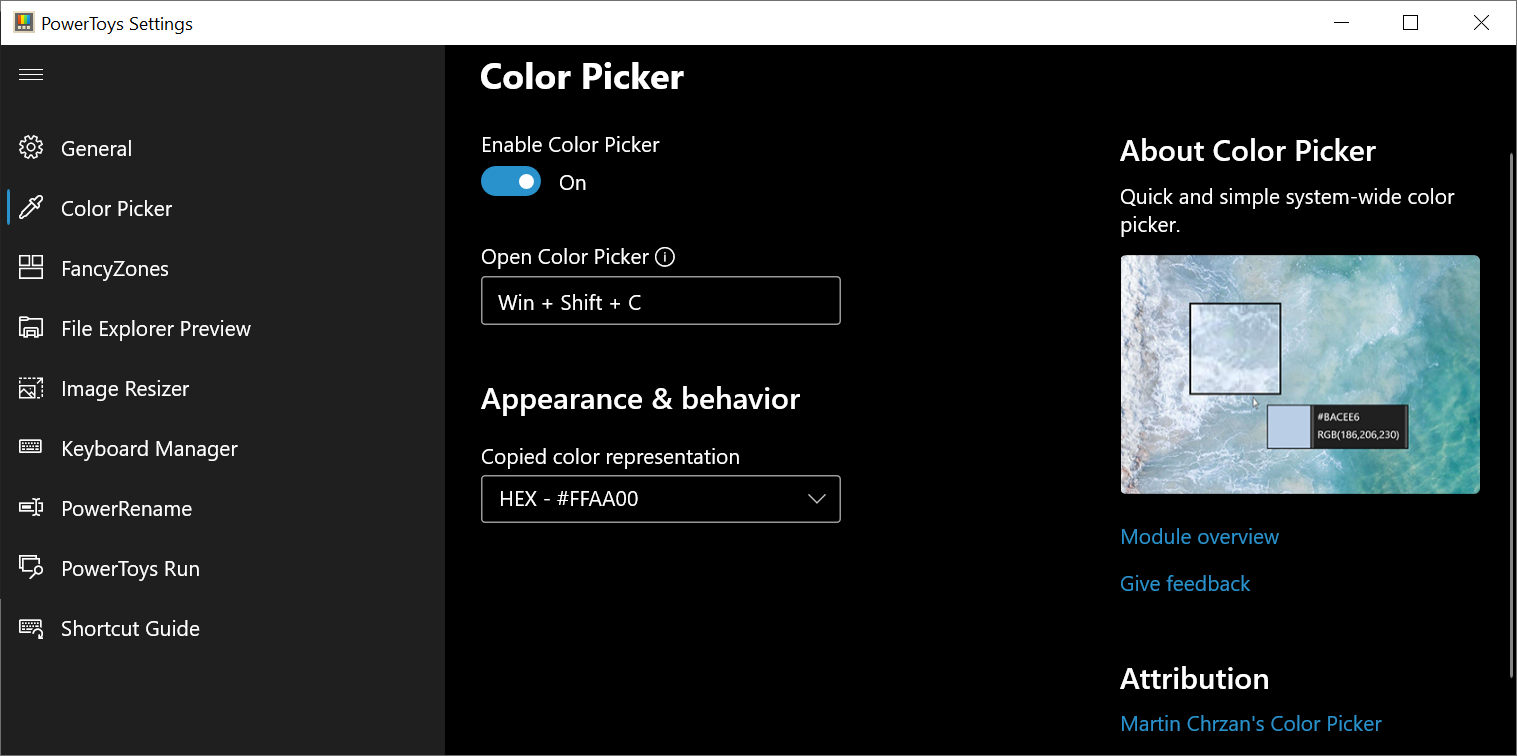
Task: Open the Open Color Picker info tooltip
Action: click(665, 257)
